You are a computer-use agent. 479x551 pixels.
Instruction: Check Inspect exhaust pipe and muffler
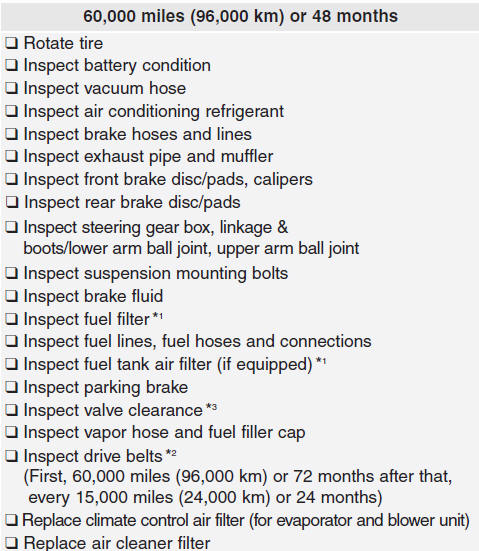(x=11, y=156)
